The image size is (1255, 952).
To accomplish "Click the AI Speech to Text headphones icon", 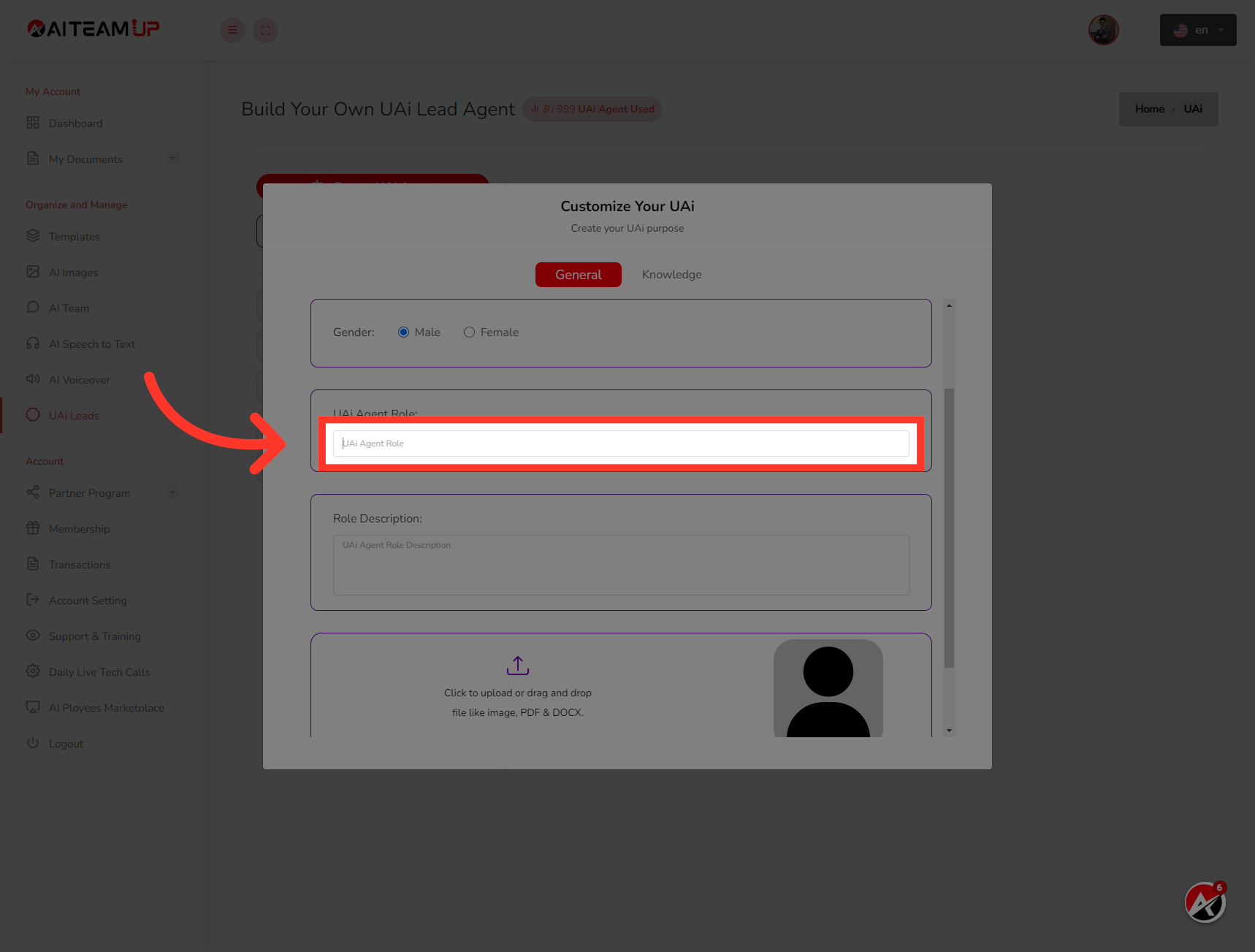I will pyautogui.click(x=33, y=343).
